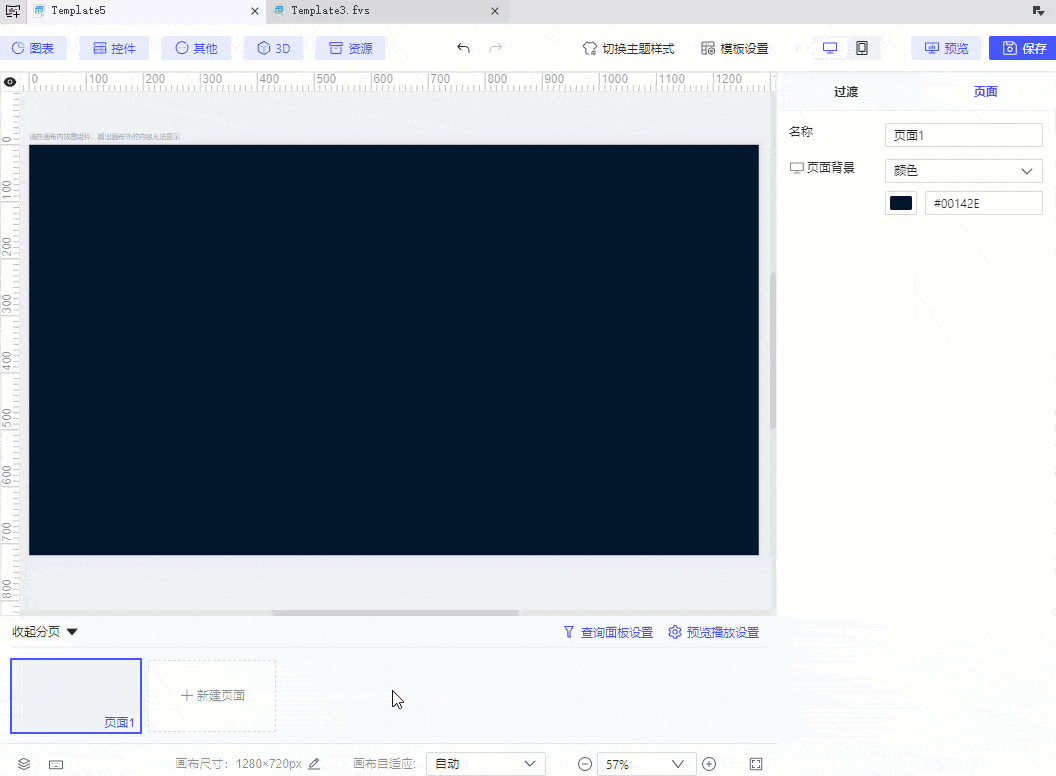Toggle the eye icon beside the ruler

[x=10, y=82]
